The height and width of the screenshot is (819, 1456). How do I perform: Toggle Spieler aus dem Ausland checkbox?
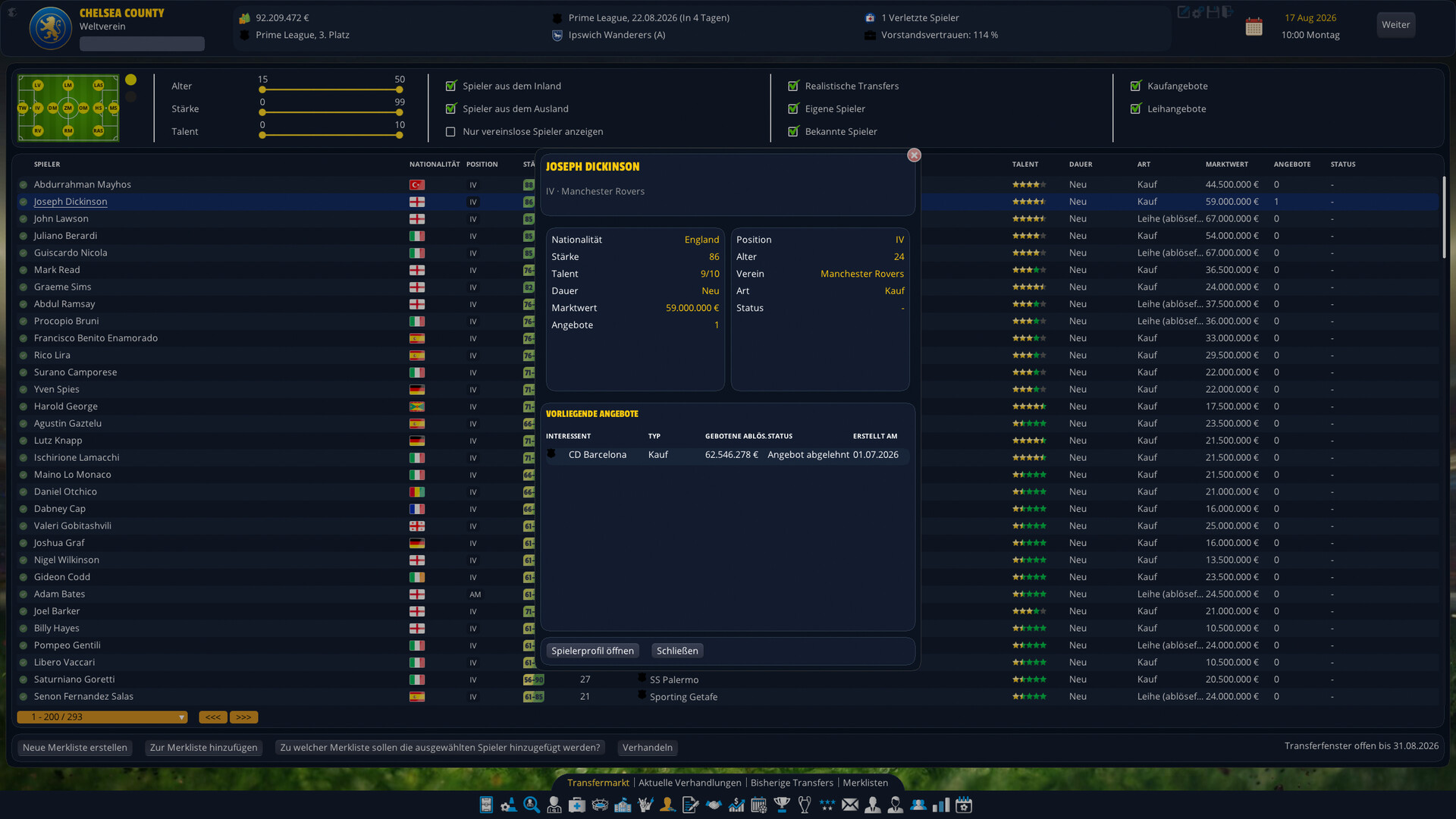[x=451, y=108]
